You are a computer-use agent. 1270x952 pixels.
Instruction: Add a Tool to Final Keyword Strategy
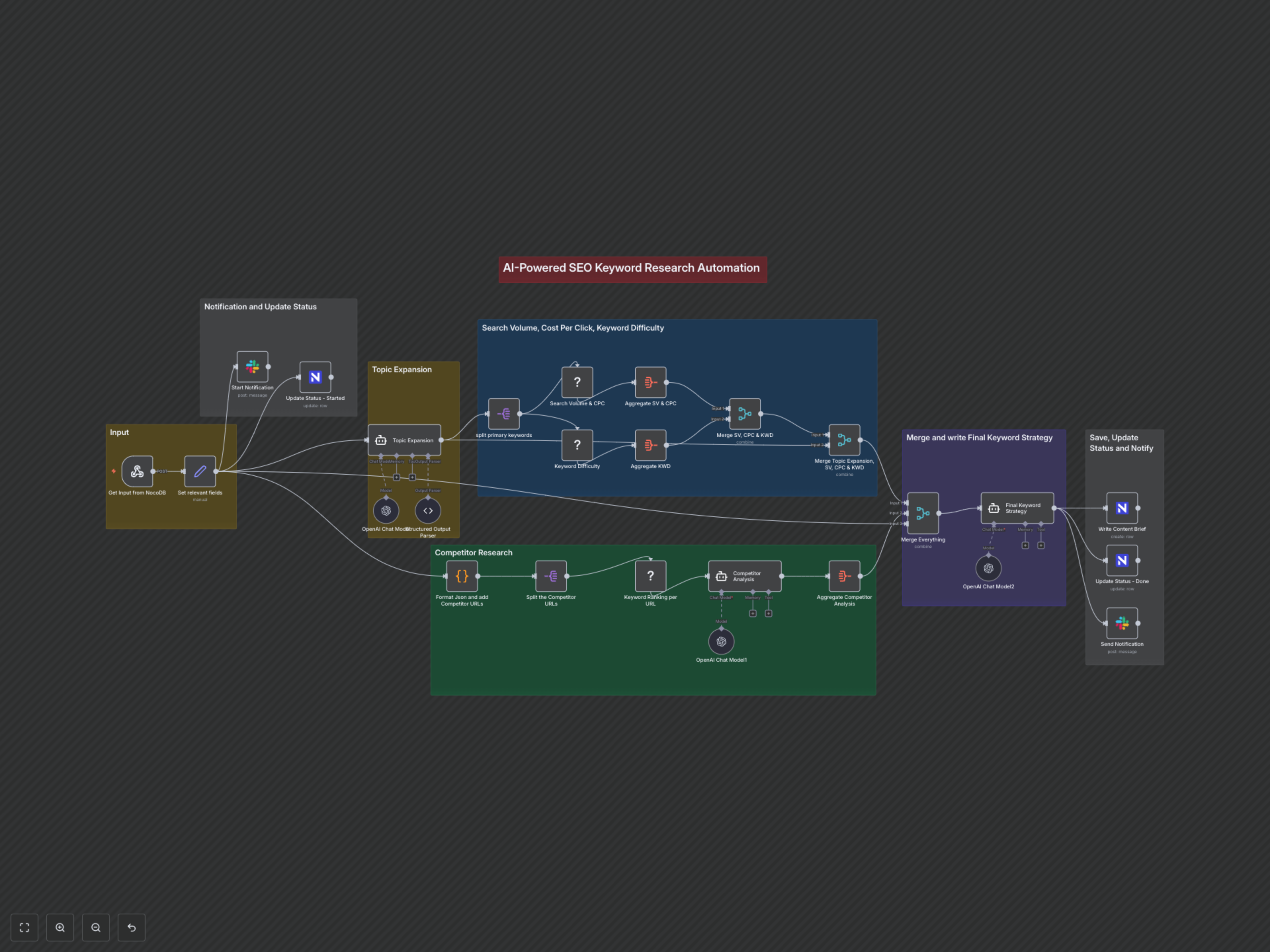(1041, 546)
